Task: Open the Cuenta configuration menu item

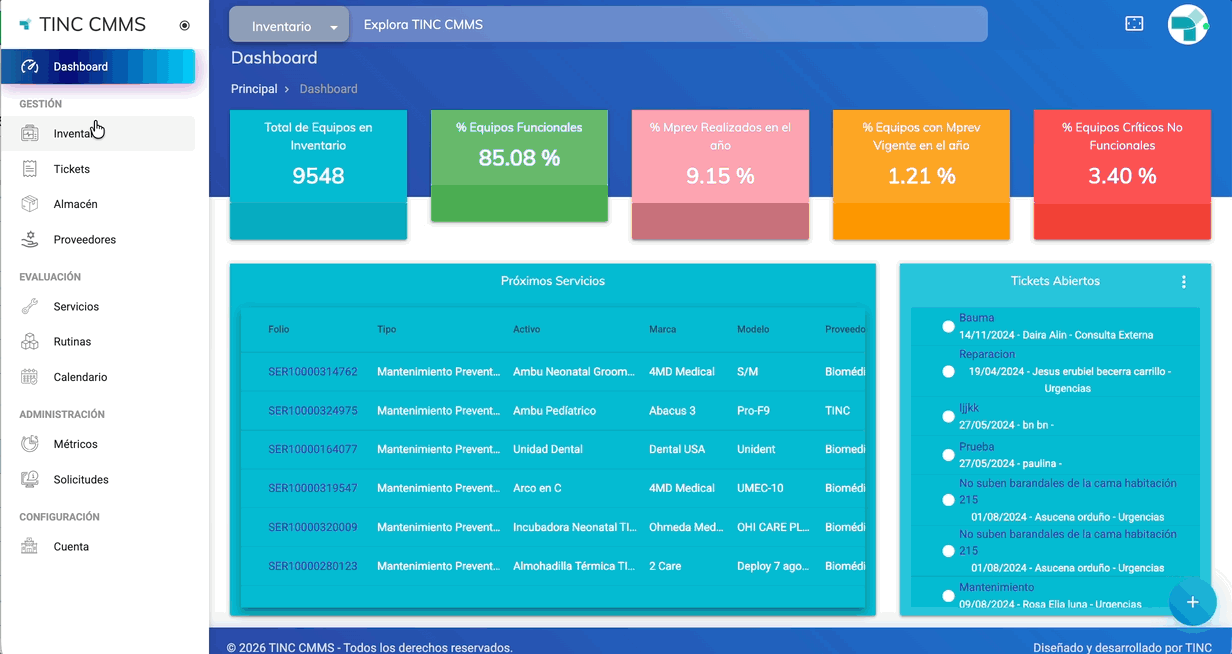Action: coord(71,547)
